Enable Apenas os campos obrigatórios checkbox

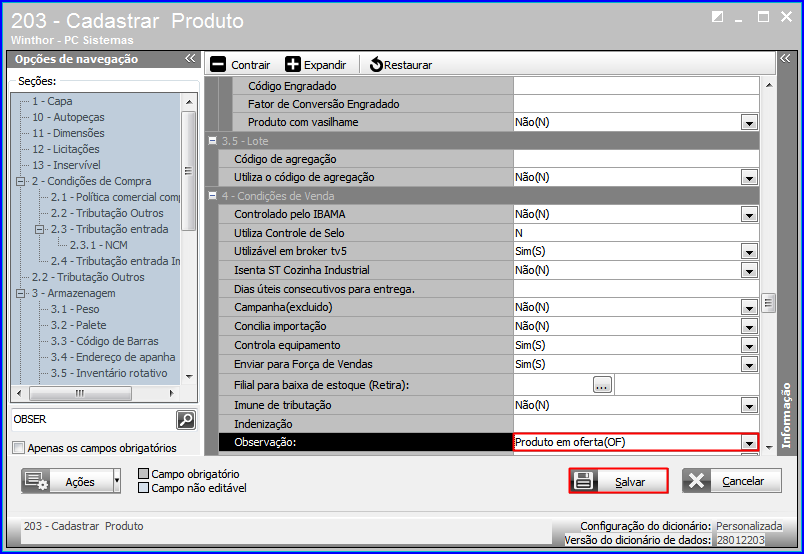(x=18, y=448)
